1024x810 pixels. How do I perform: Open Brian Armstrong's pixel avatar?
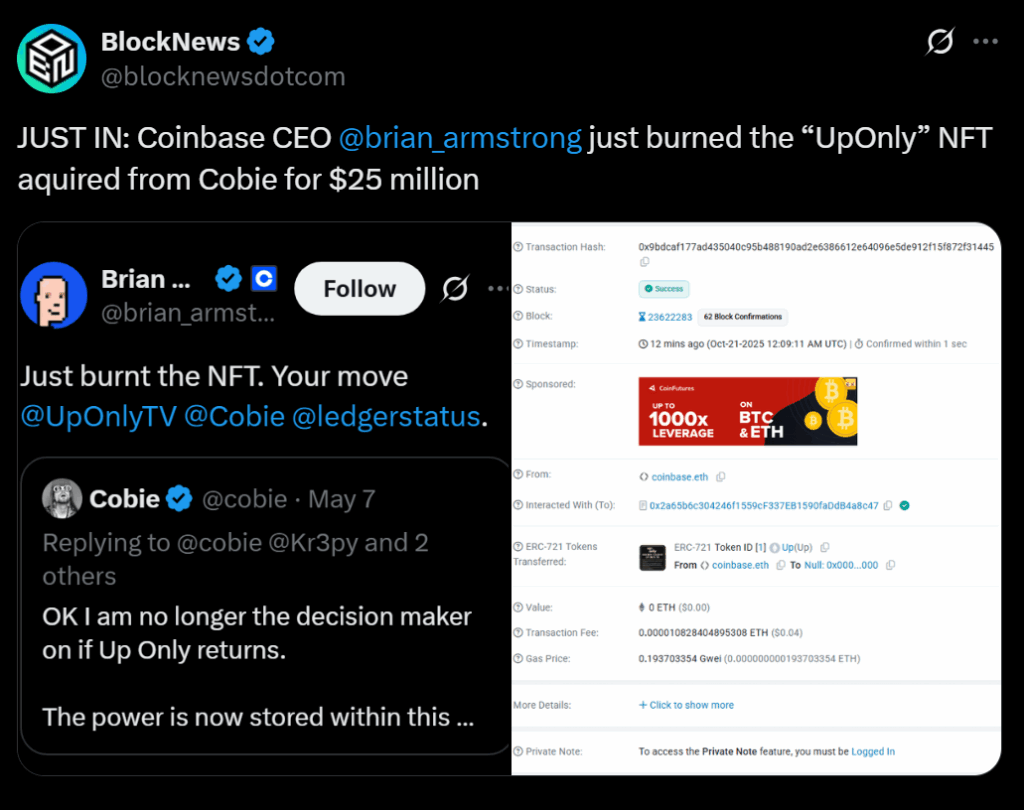[52, 296]
